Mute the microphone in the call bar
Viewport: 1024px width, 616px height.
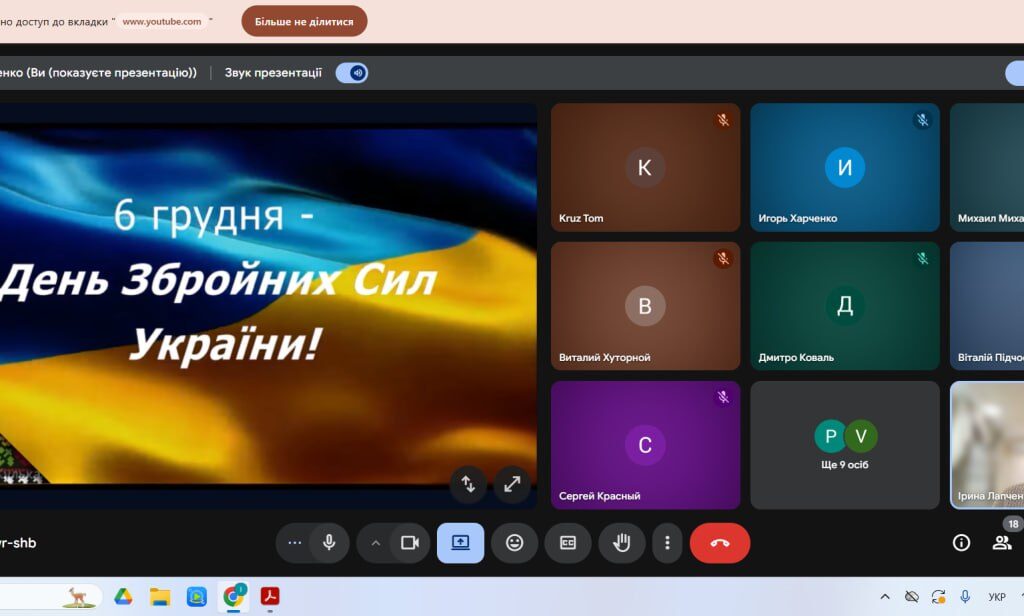[328, 543]
